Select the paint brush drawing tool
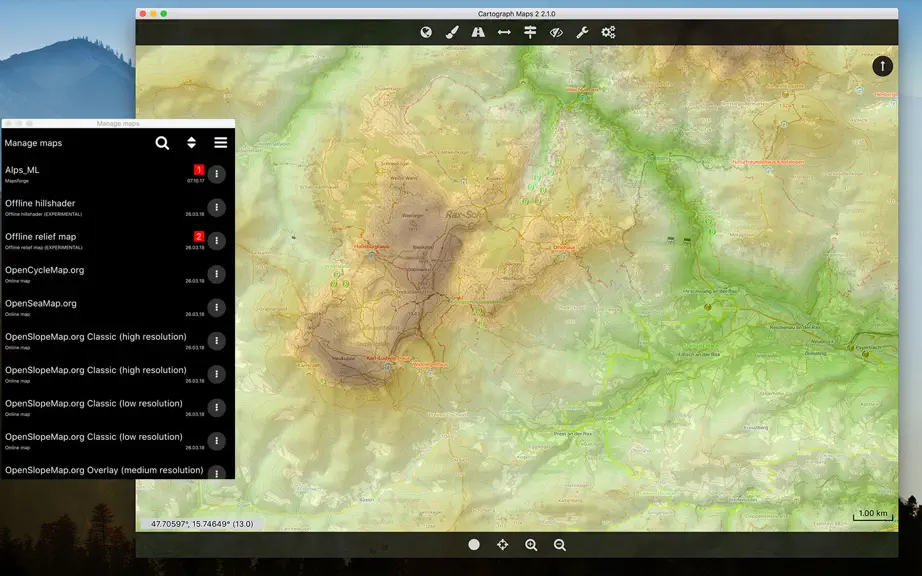The image size is (922, 576). pyautogui.click(x=452, y=32)
